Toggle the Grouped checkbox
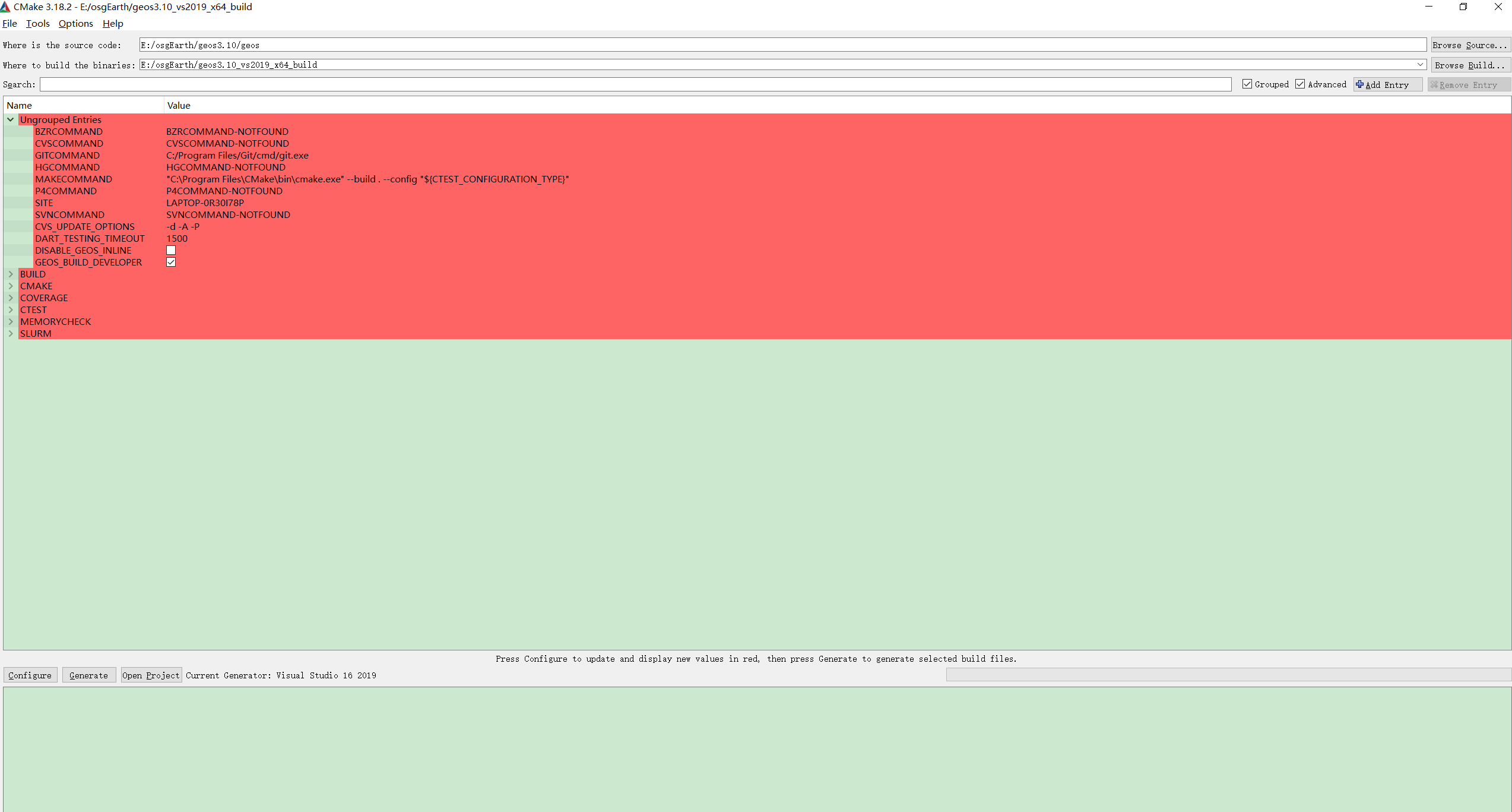 point(1247,84)
